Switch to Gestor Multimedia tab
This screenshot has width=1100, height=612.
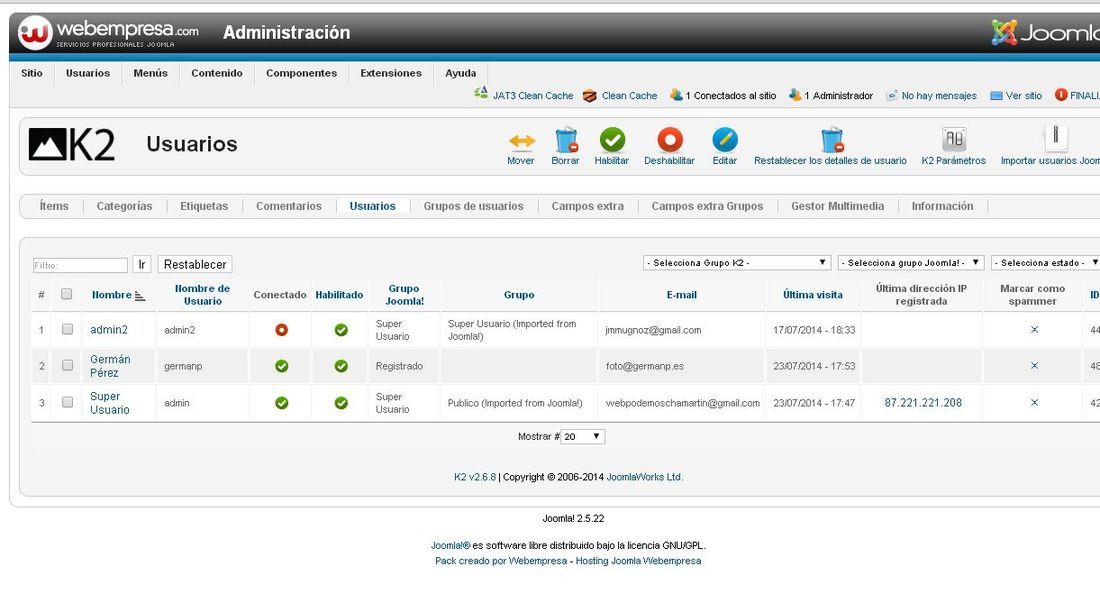click(x=838, y=206)
